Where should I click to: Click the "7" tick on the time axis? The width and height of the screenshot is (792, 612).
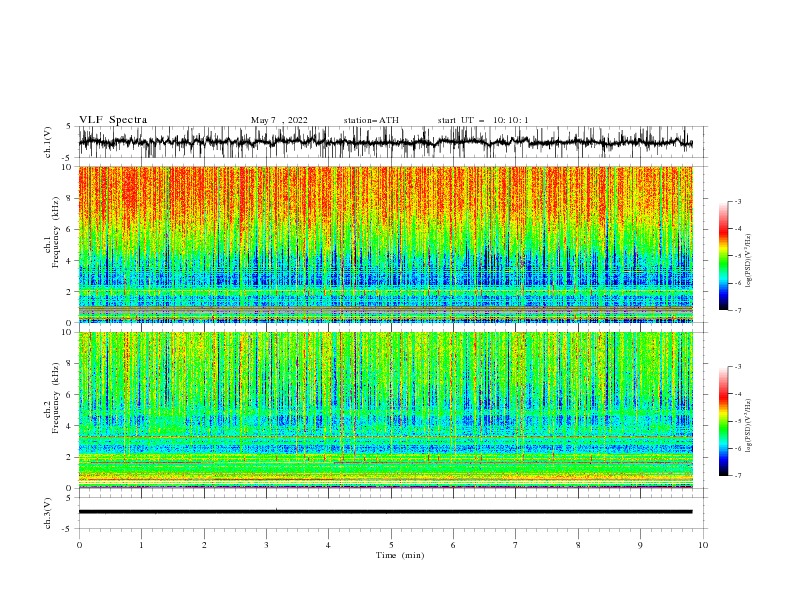[x=516, y=545]
